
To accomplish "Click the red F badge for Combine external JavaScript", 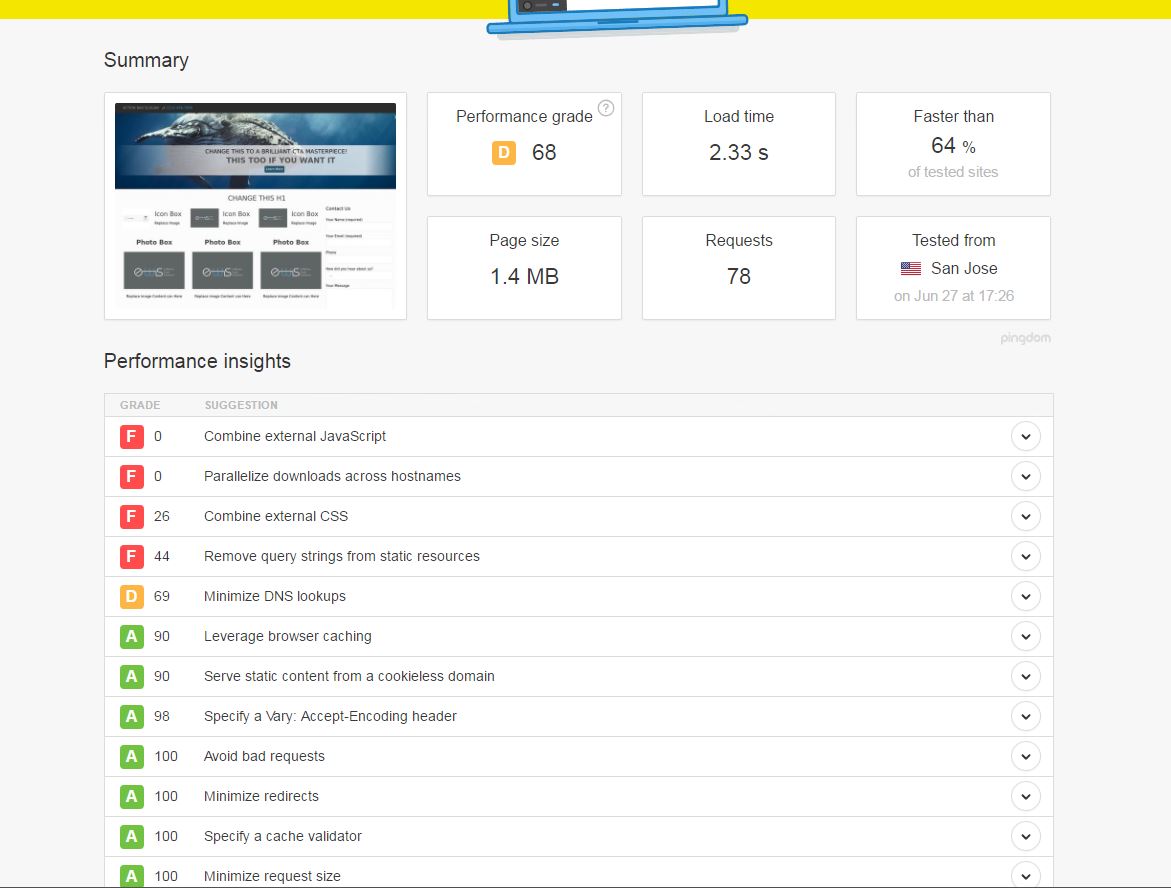I will click(x=131, y=436).
